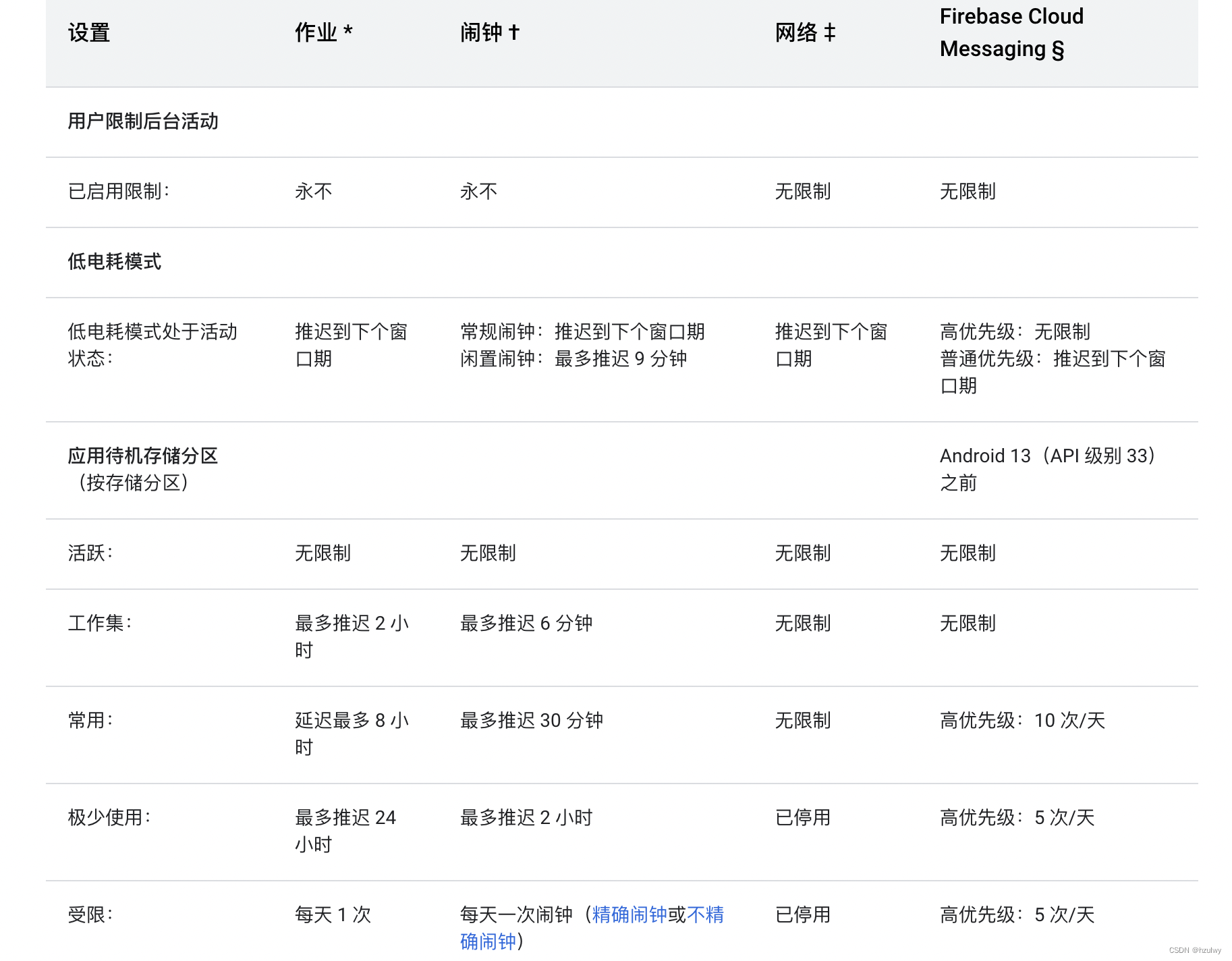Select the 活跃 row label
This screenshot has height=961, width=1232.
click(90, 553)
